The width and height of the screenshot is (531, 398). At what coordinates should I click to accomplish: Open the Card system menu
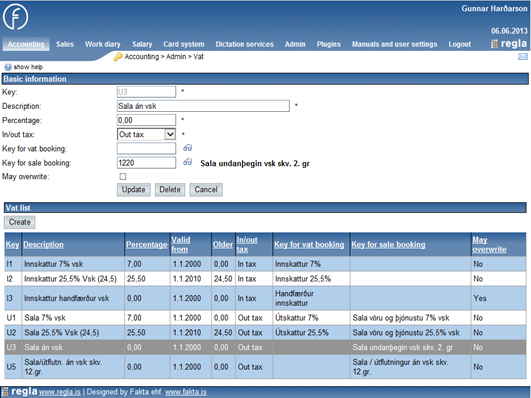click(x=184, y=44)
